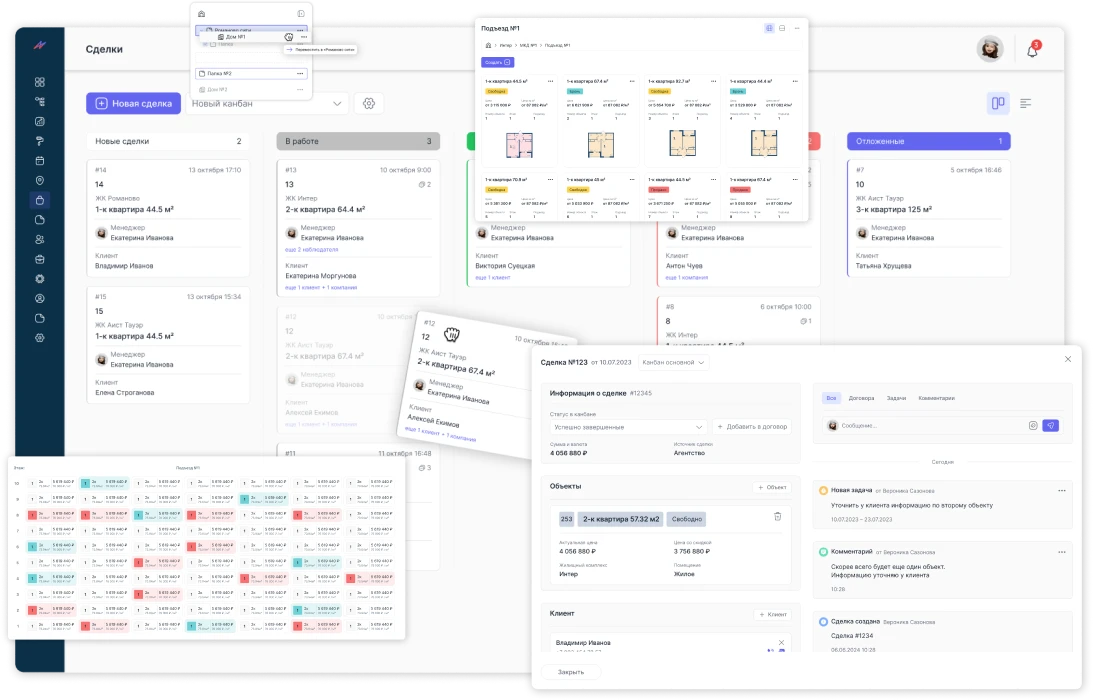Delete the object with trash icon
1094x700 pixels.
coord(777,516)
